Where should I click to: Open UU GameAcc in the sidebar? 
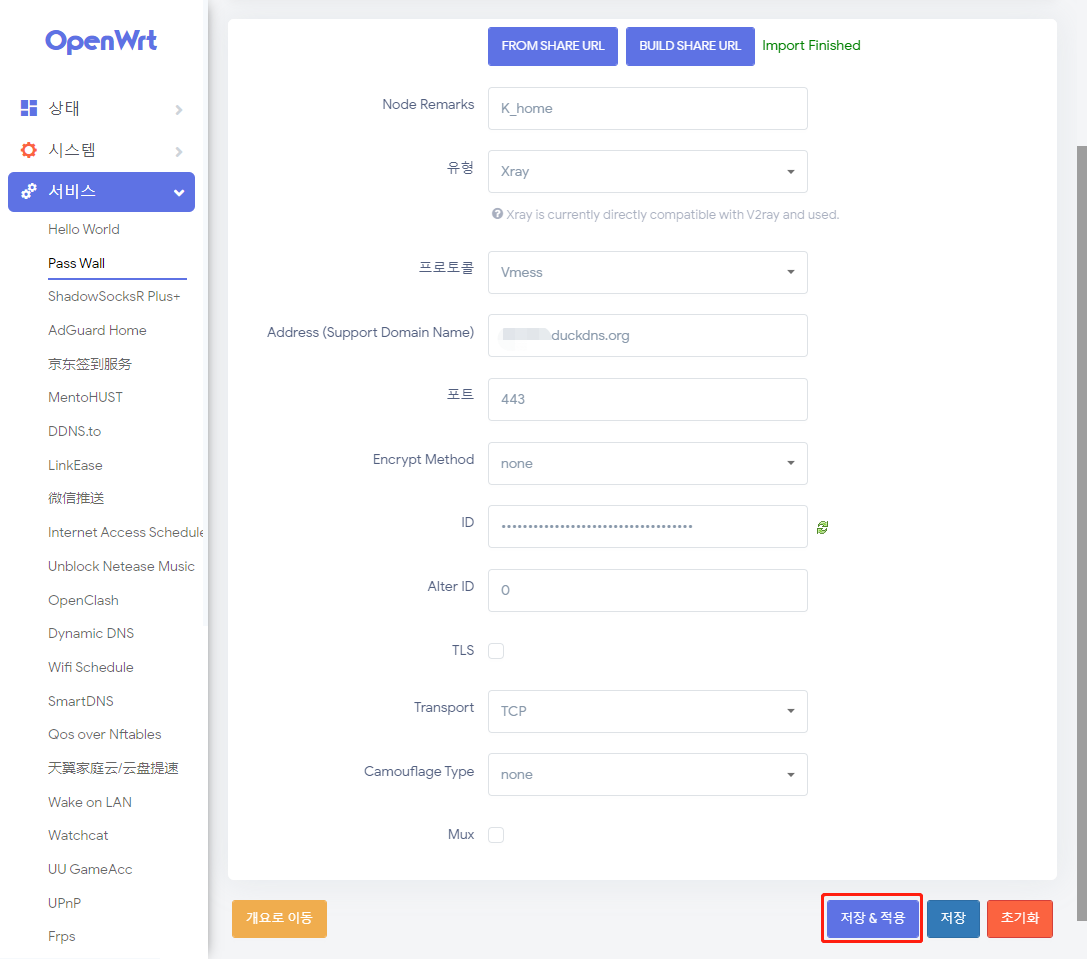(x=90, y=870)
